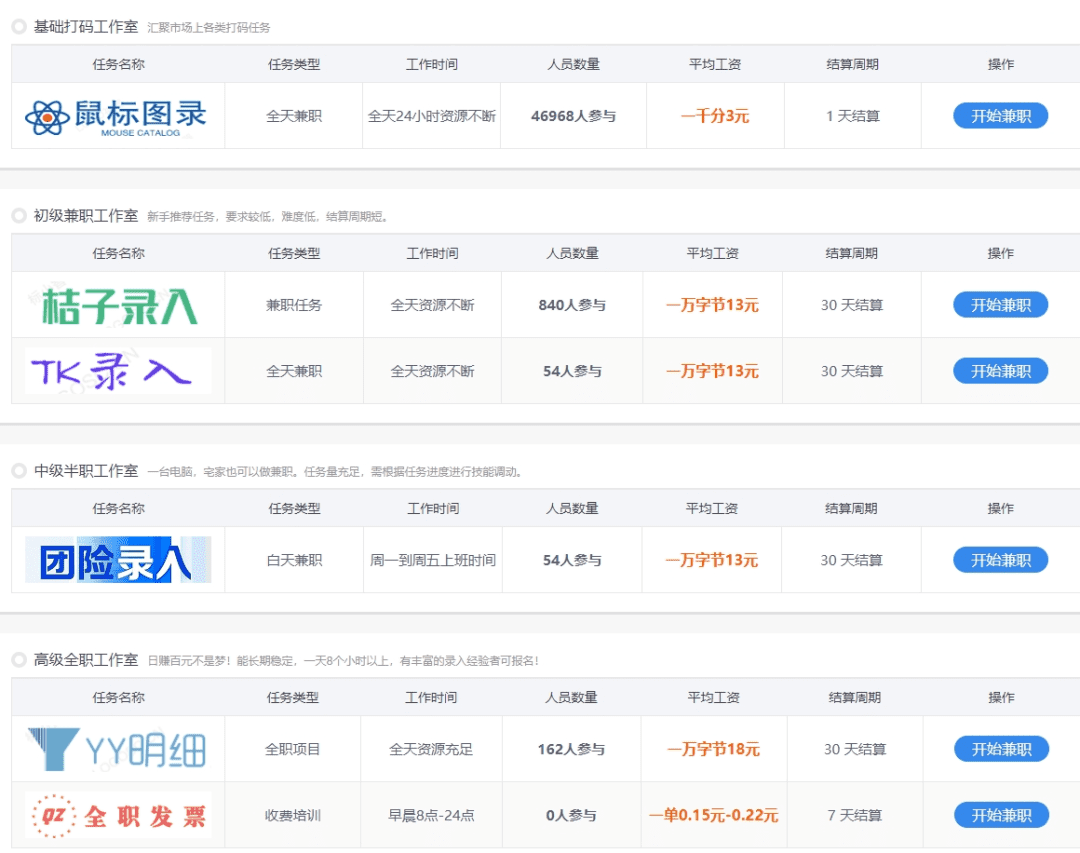Screen dimensions: 1080x853
Task: Click the 162人参与 cell
Action: coord(571,749)
